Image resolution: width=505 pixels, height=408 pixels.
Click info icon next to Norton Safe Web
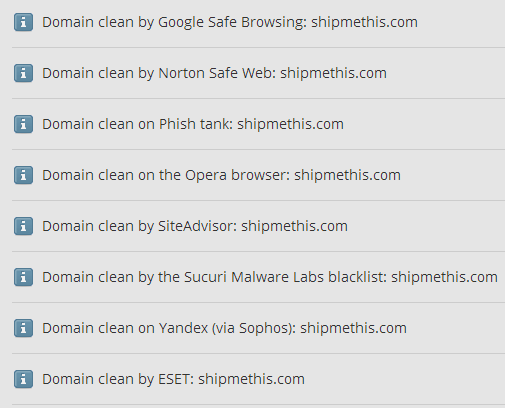(x=23, y=73)
